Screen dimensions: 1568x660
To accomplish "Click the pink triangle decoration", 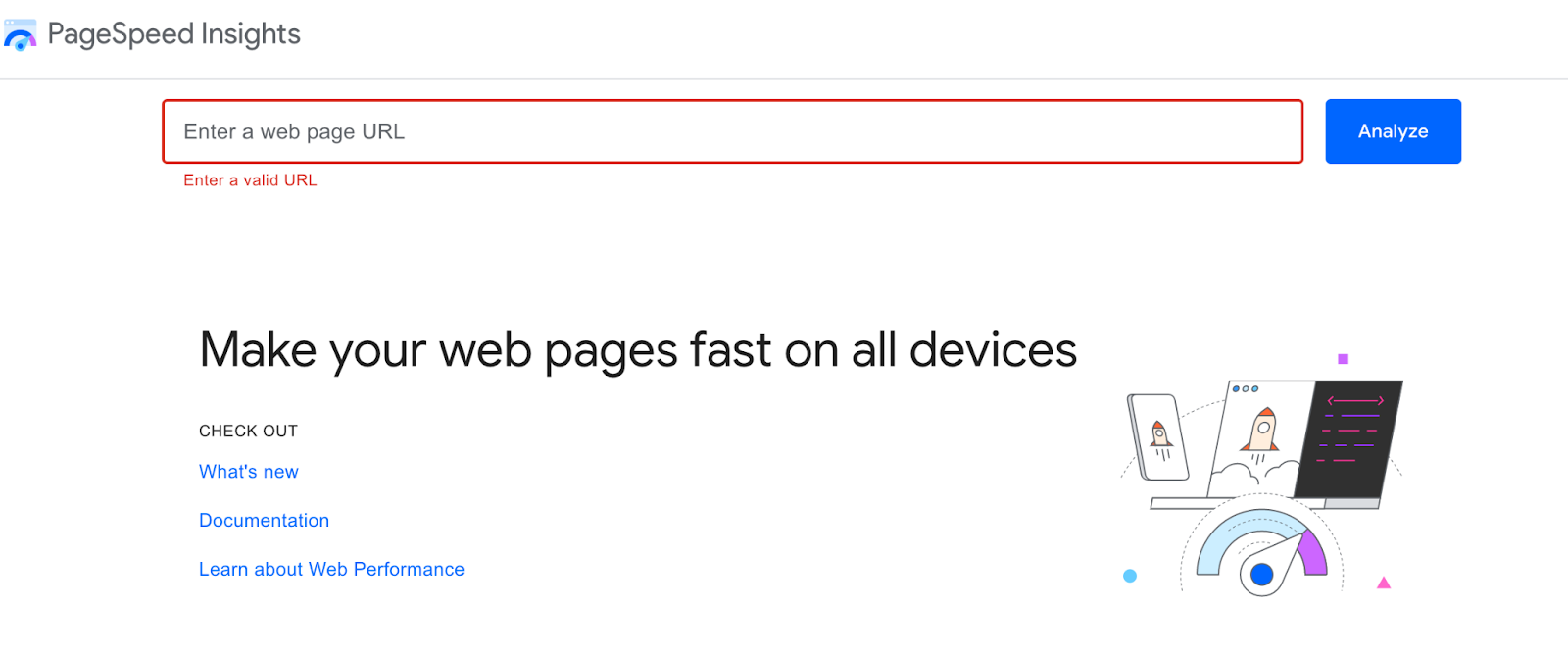I will point(1384,584).
